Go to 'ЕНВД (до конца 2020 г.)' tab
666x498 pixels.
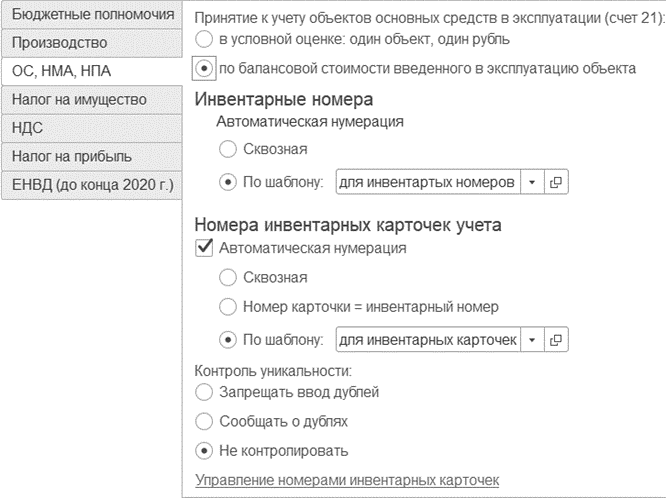(x=92, y=185)
